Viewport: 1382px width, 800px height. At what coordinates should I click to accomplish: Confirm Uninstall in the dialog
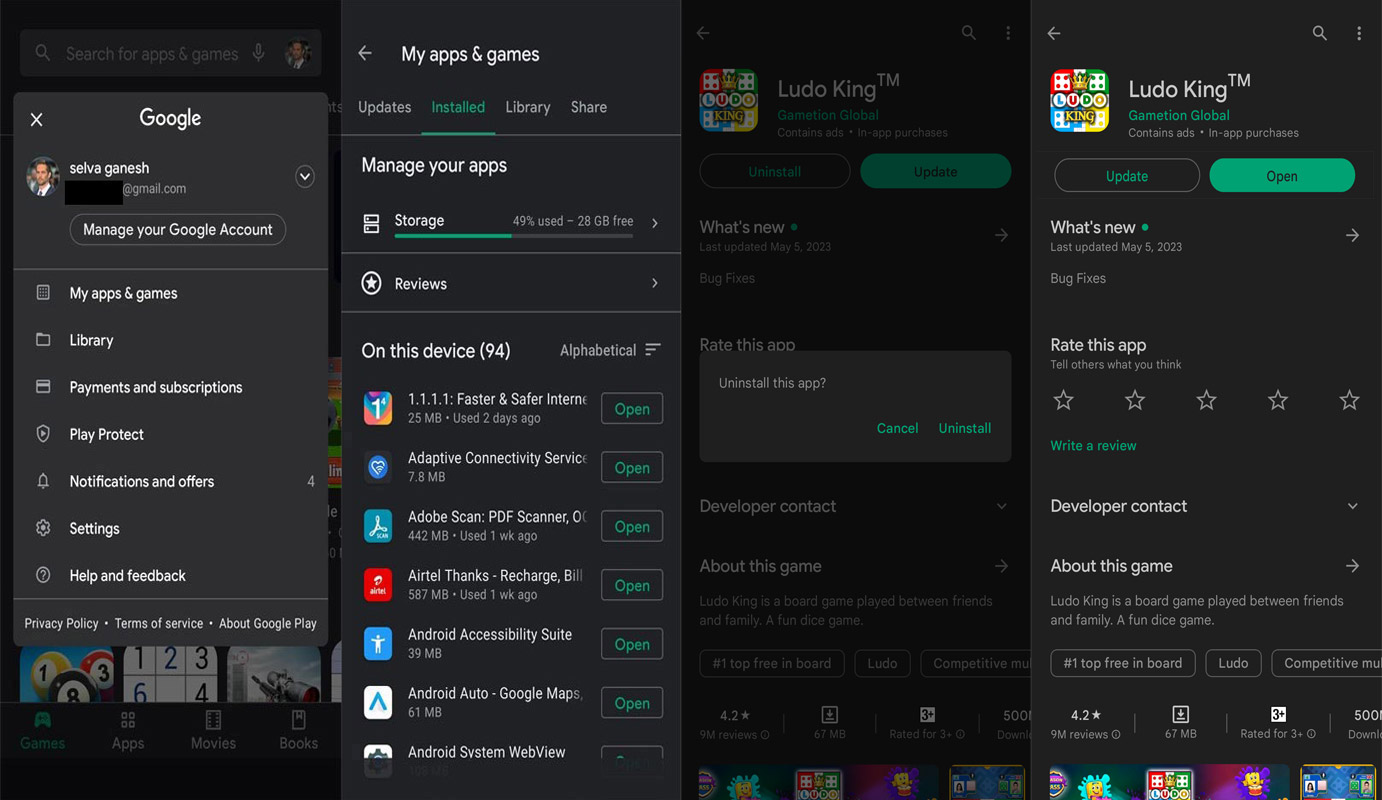965,428
